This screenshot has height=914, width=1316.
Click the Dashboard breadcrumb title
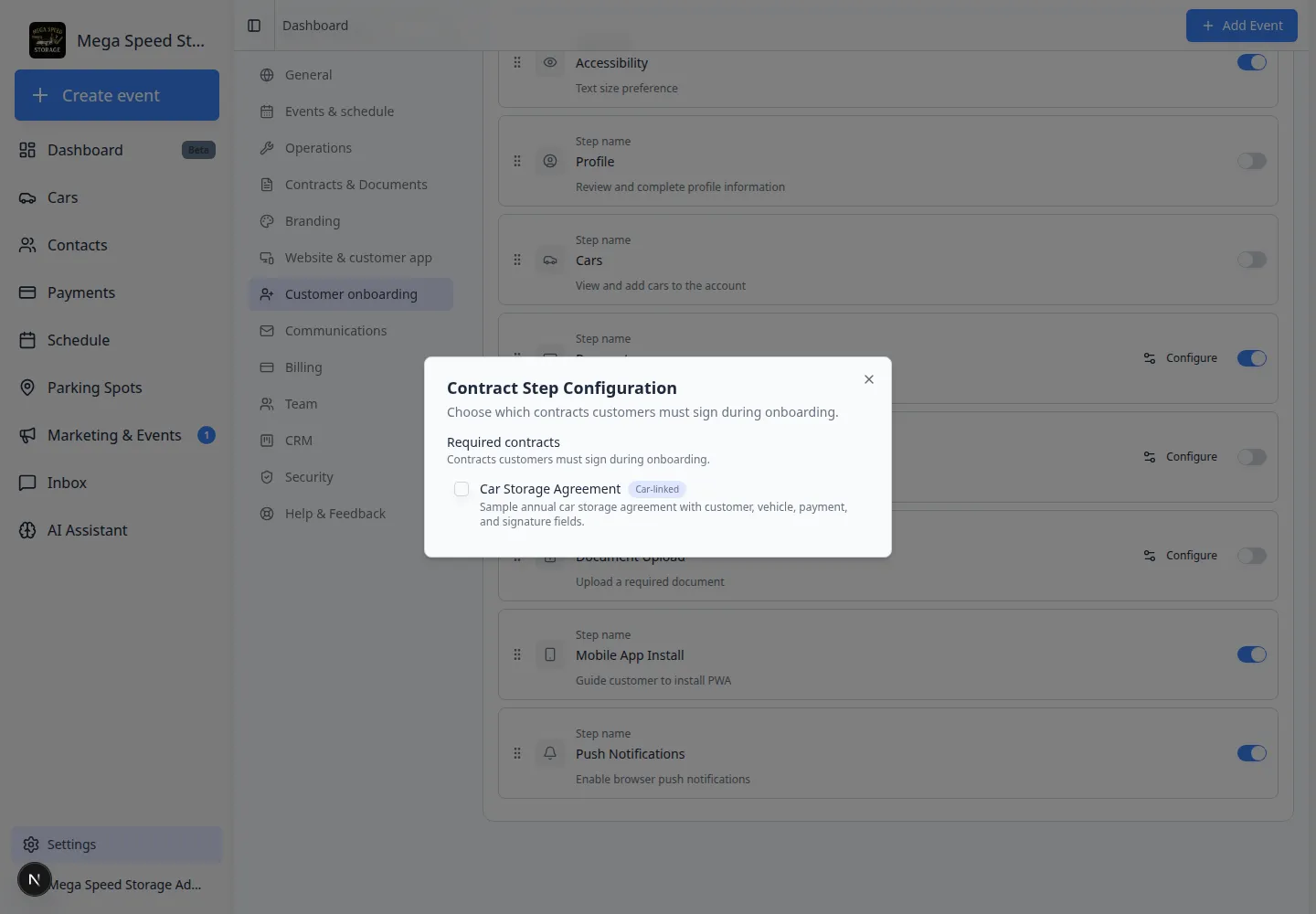(315, 26)
